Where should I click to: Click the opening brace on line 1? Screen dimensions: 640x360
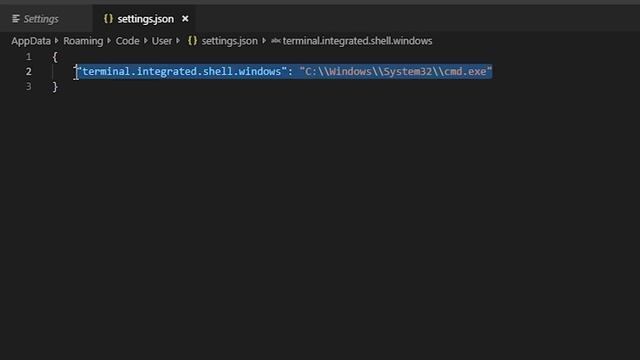[55, 57]
